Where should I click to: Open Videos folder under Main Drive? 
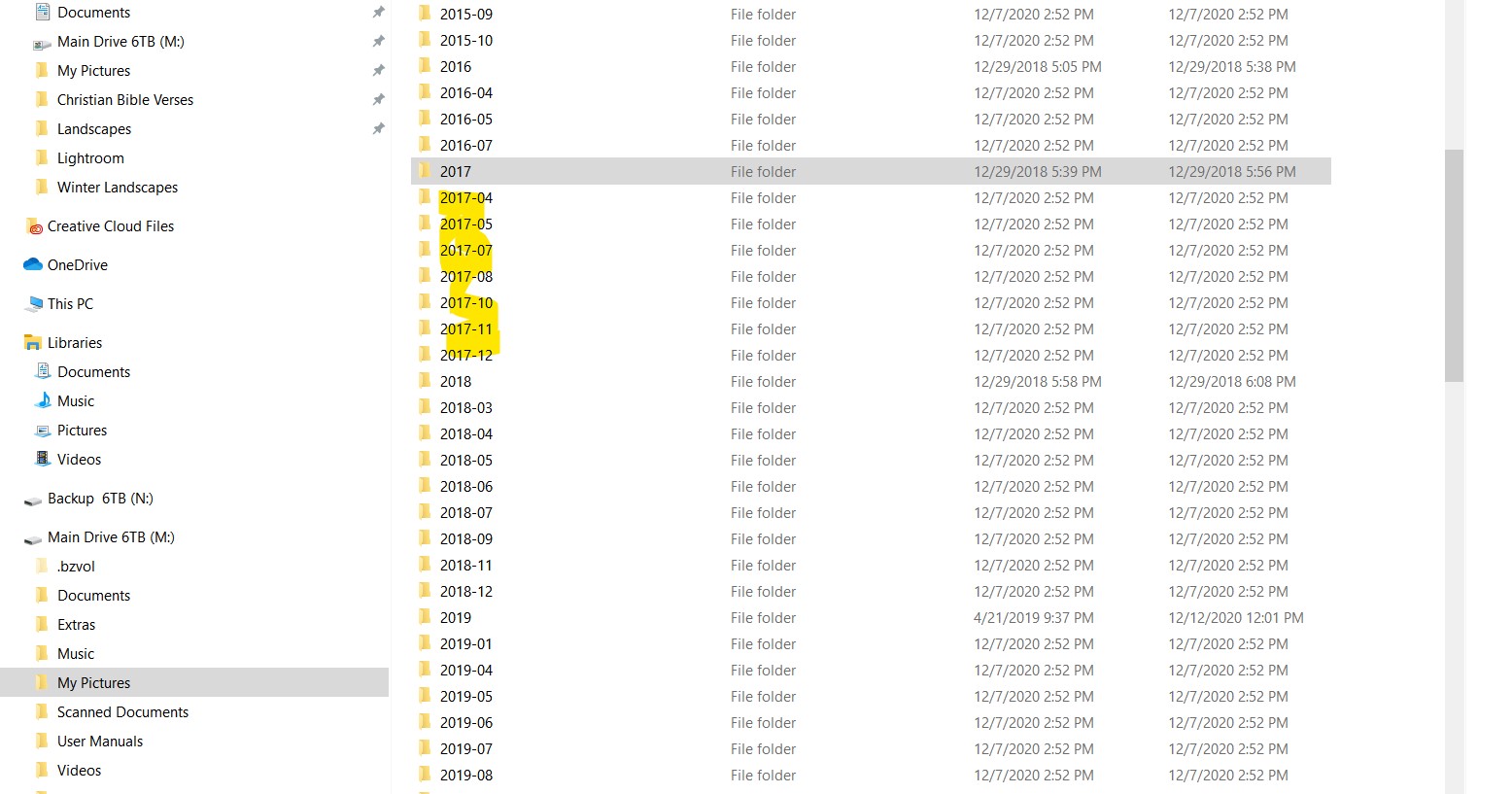(x=79, y=770)
